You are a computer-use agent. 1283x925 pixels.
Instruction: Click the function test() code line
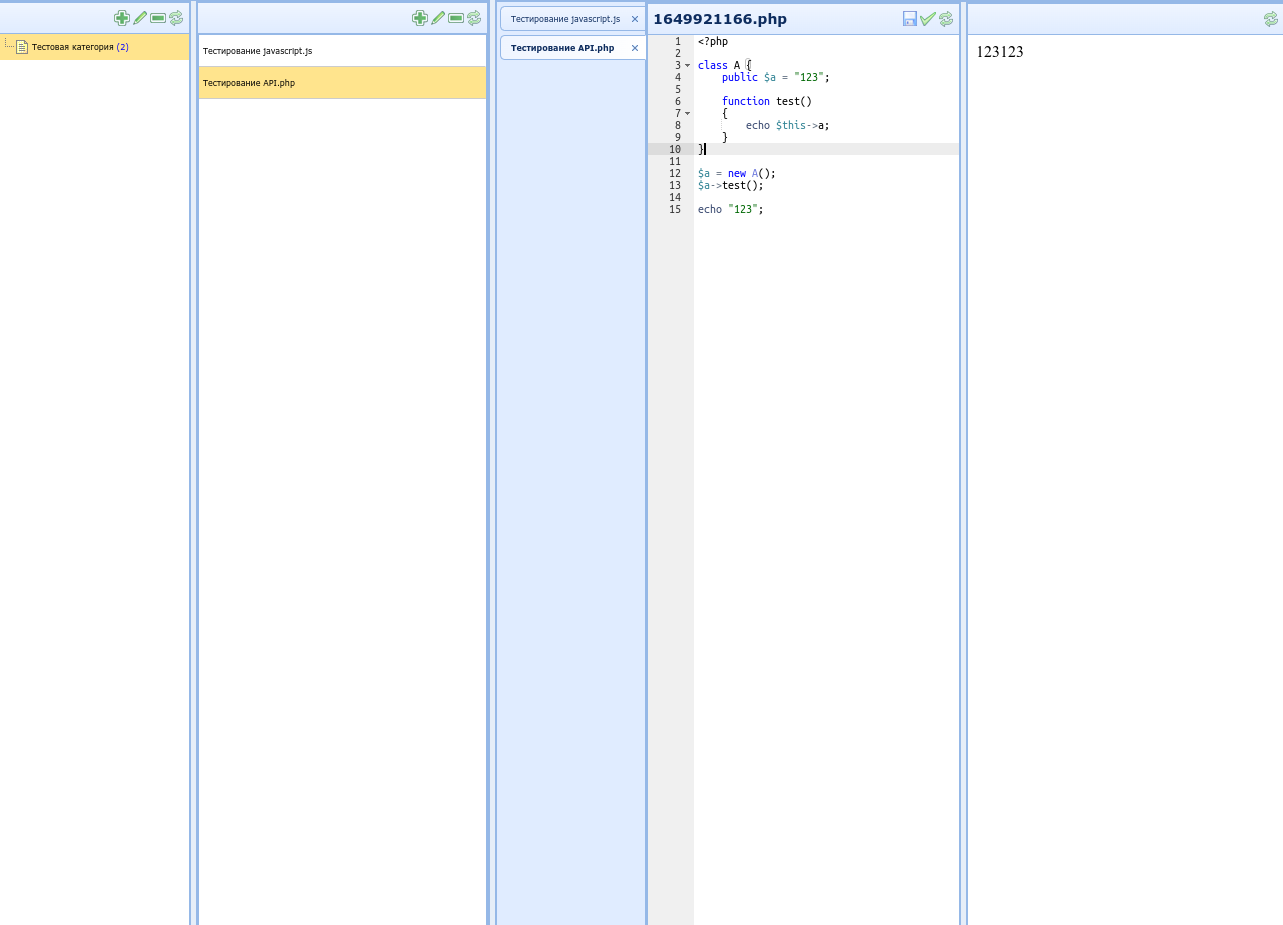[x=767, y=101]
